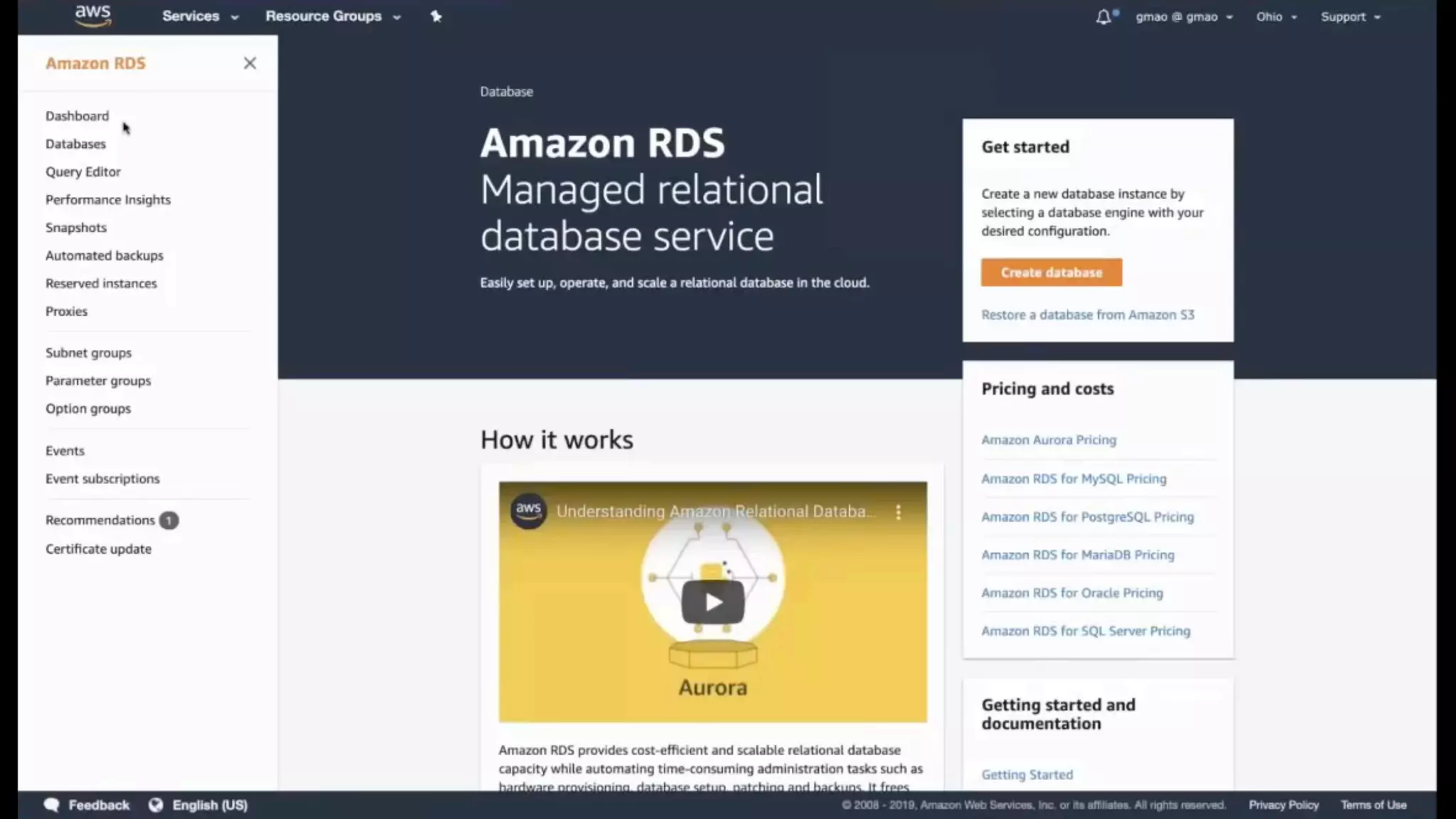Click the globe language icon
The width and height of the screenshot is (1456, 819).
coord(156,805)
